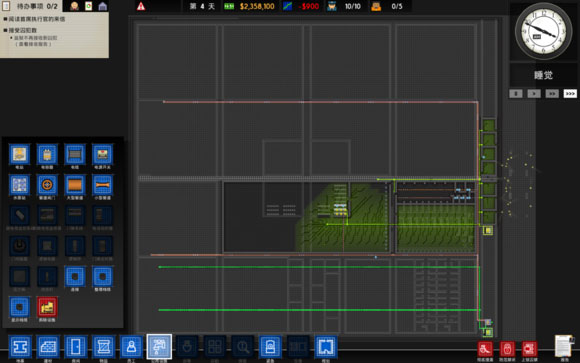Click the red warning triangle alert
The width and height of the screenshot is (580, 363).
pyautogui.click(x=141, y=6)
